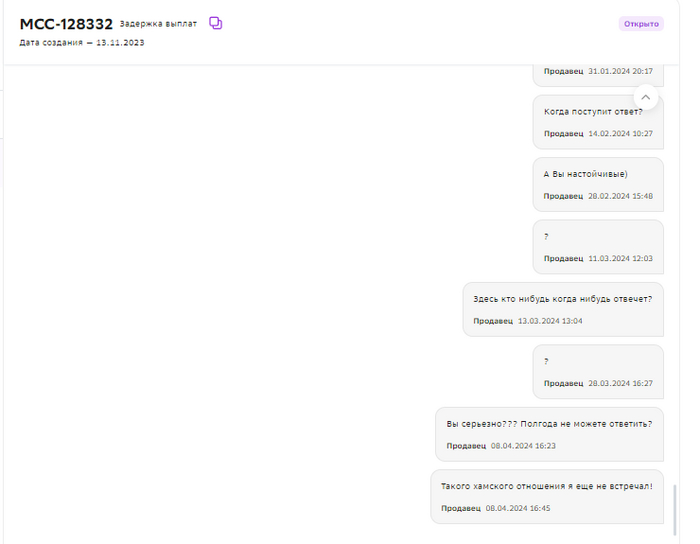This screenshot has width=700, height=544.
Task: Click the ticket number MCC-128332
Action: 66,24
